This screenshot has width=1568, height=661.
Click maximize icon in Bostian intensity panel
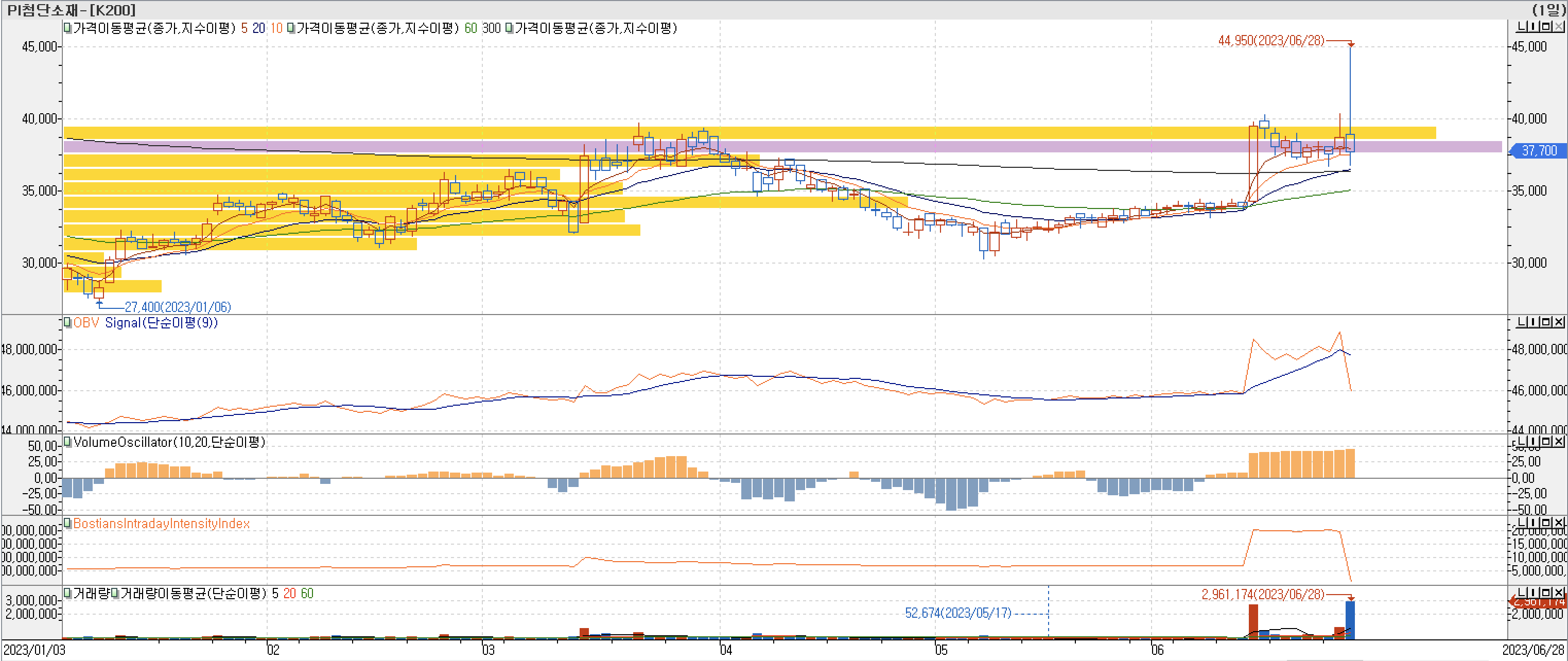pyautogui.click(x=1545, y=523)
